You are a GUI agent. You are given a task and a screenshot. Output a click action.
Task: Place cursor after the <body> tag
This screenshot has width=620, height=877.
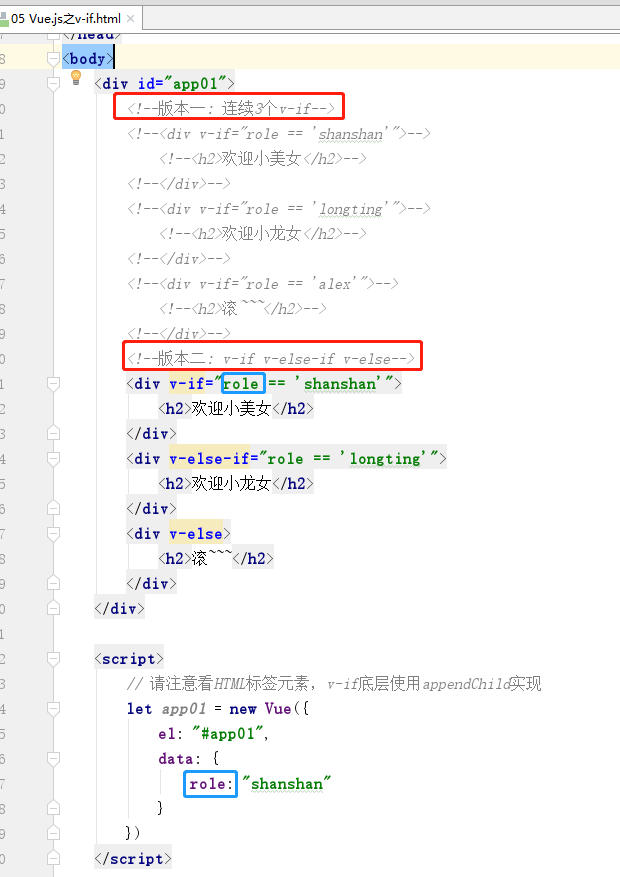tap(113, 59)
